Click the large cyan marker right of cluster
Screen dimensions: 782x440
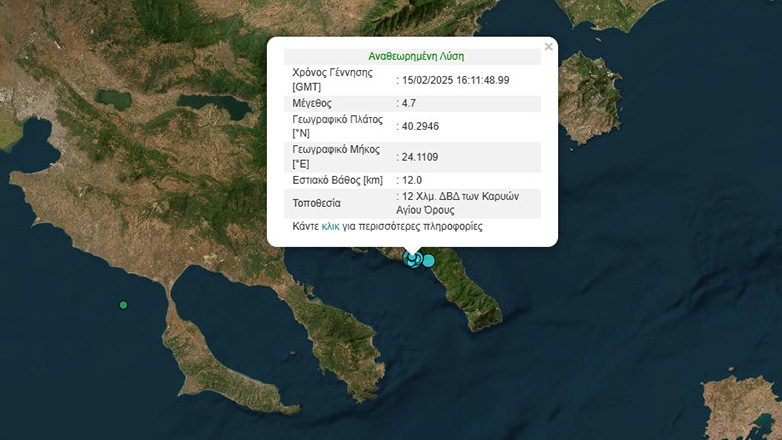(429, 261)
